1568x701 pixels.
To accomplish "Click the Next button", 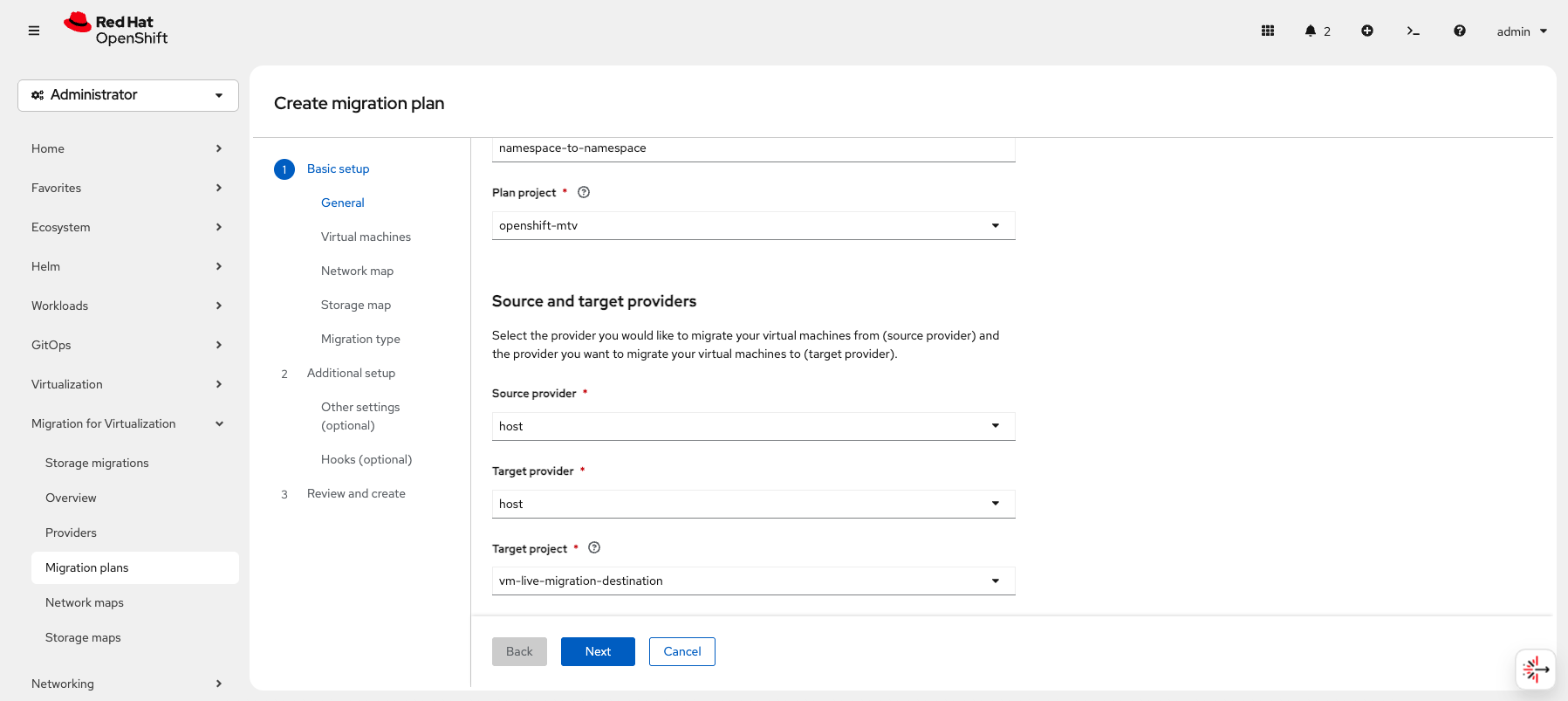I will pyautogui.click(x=598, y=651).
